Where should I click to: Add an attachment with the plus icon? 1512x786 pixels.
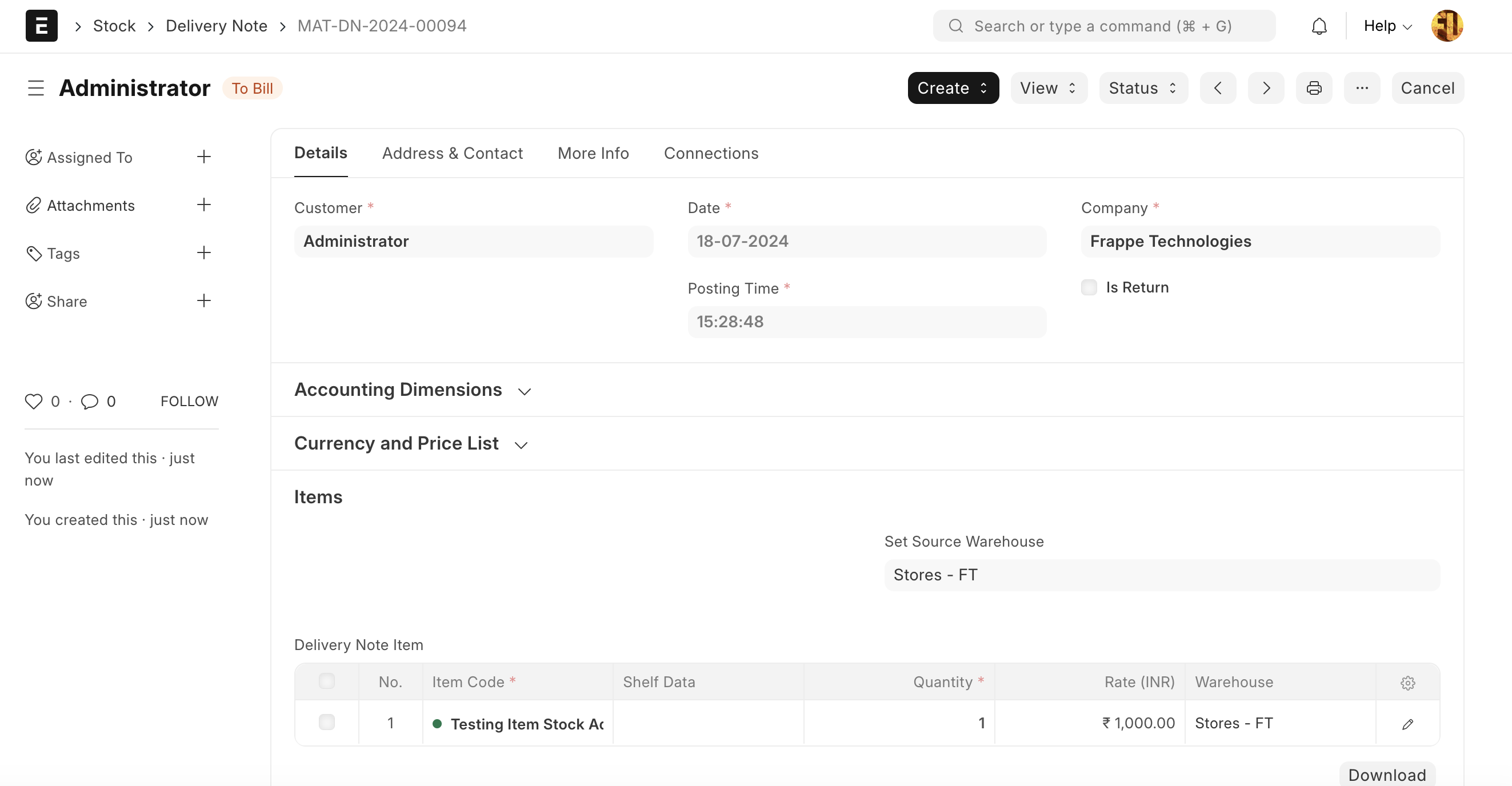tap(203, 204)
